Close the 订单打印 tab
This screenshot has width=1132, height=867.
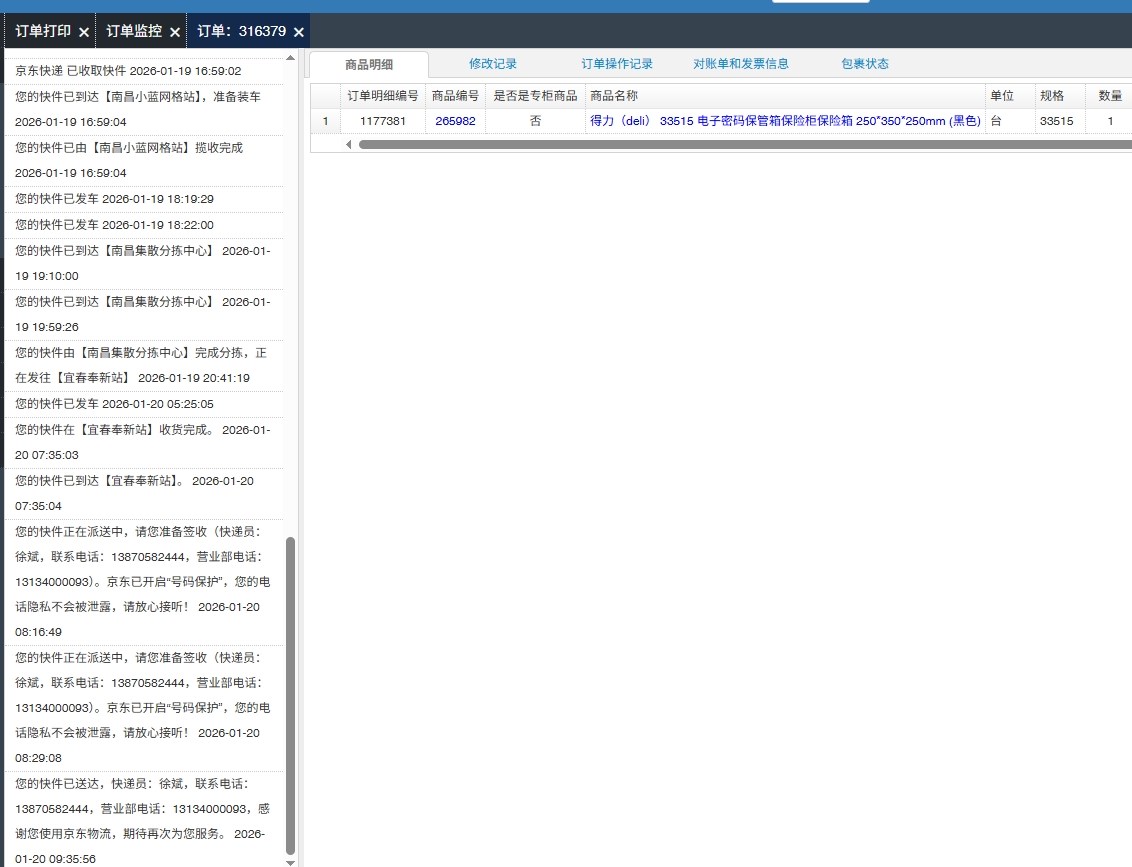pyautogui.click(x=84, y=32)
